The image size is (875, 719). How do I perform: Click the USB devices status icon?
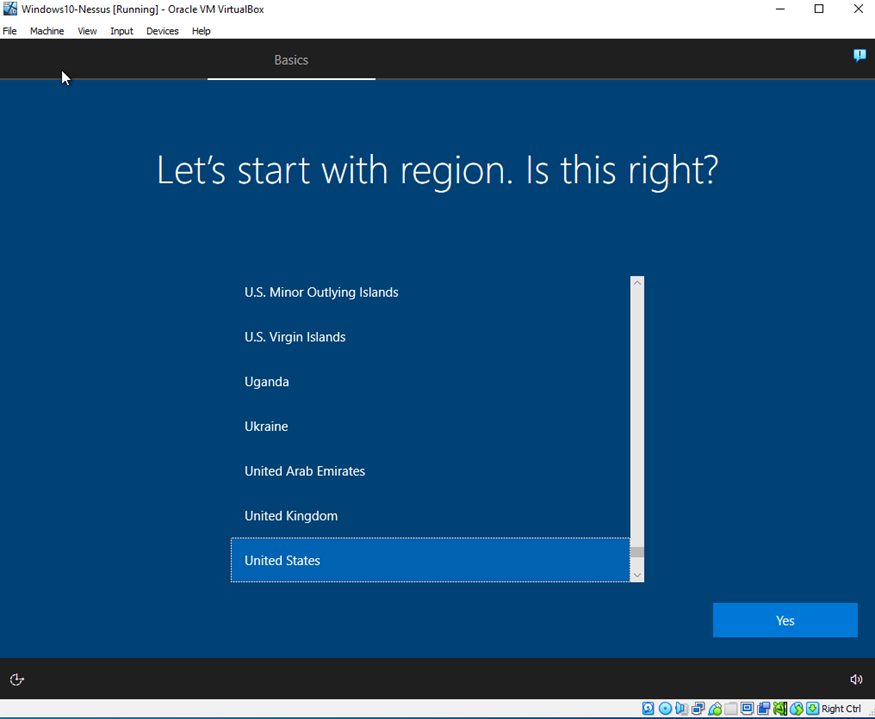[715, 709]
